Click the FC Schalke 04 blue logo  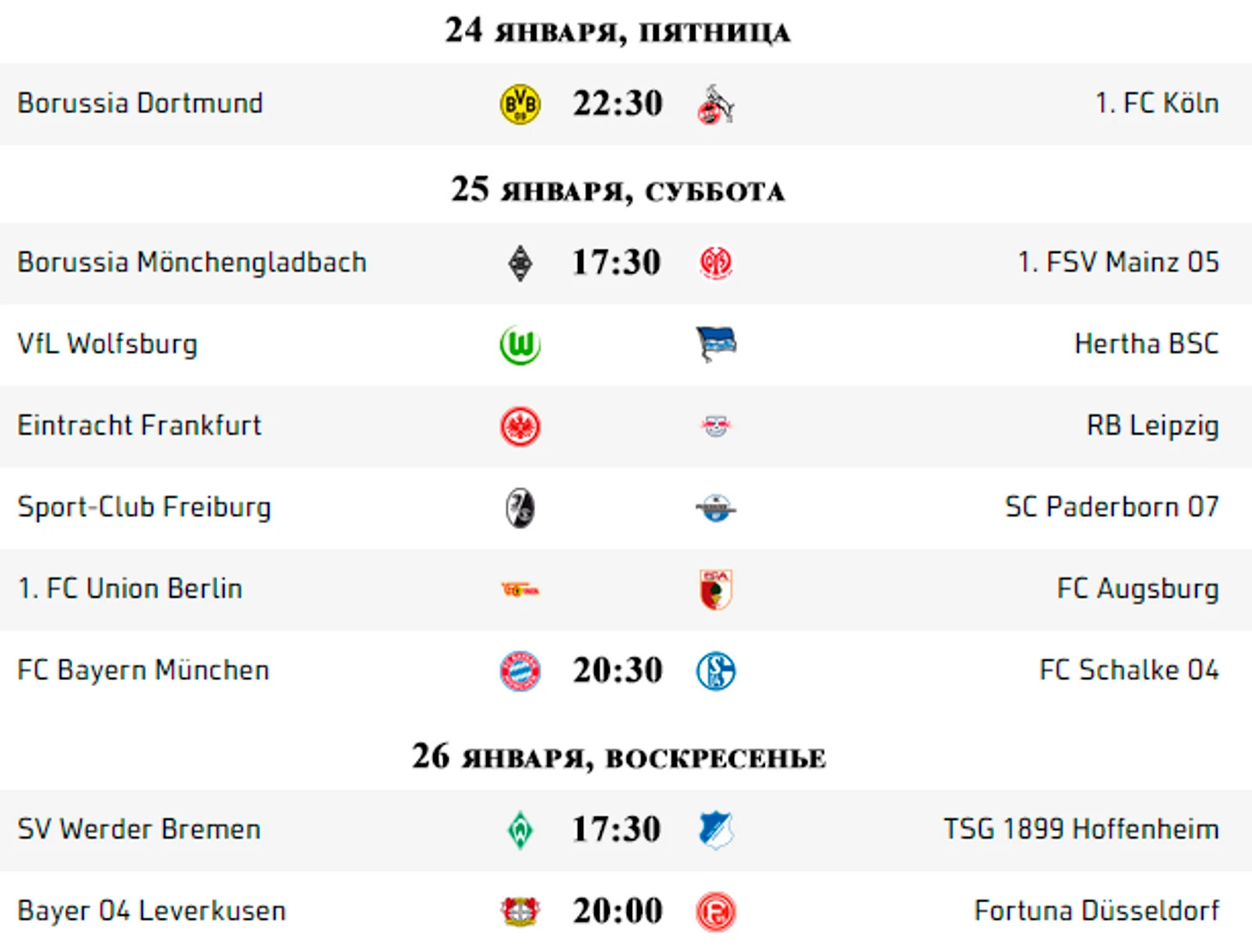coord(716,671)
